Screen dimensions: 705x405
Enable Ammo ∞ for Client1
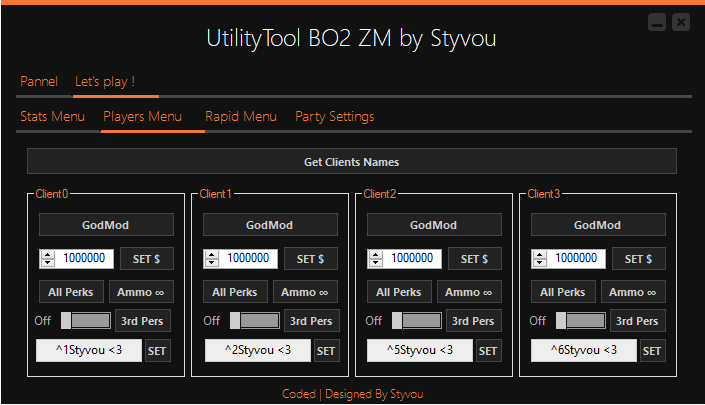305,292
